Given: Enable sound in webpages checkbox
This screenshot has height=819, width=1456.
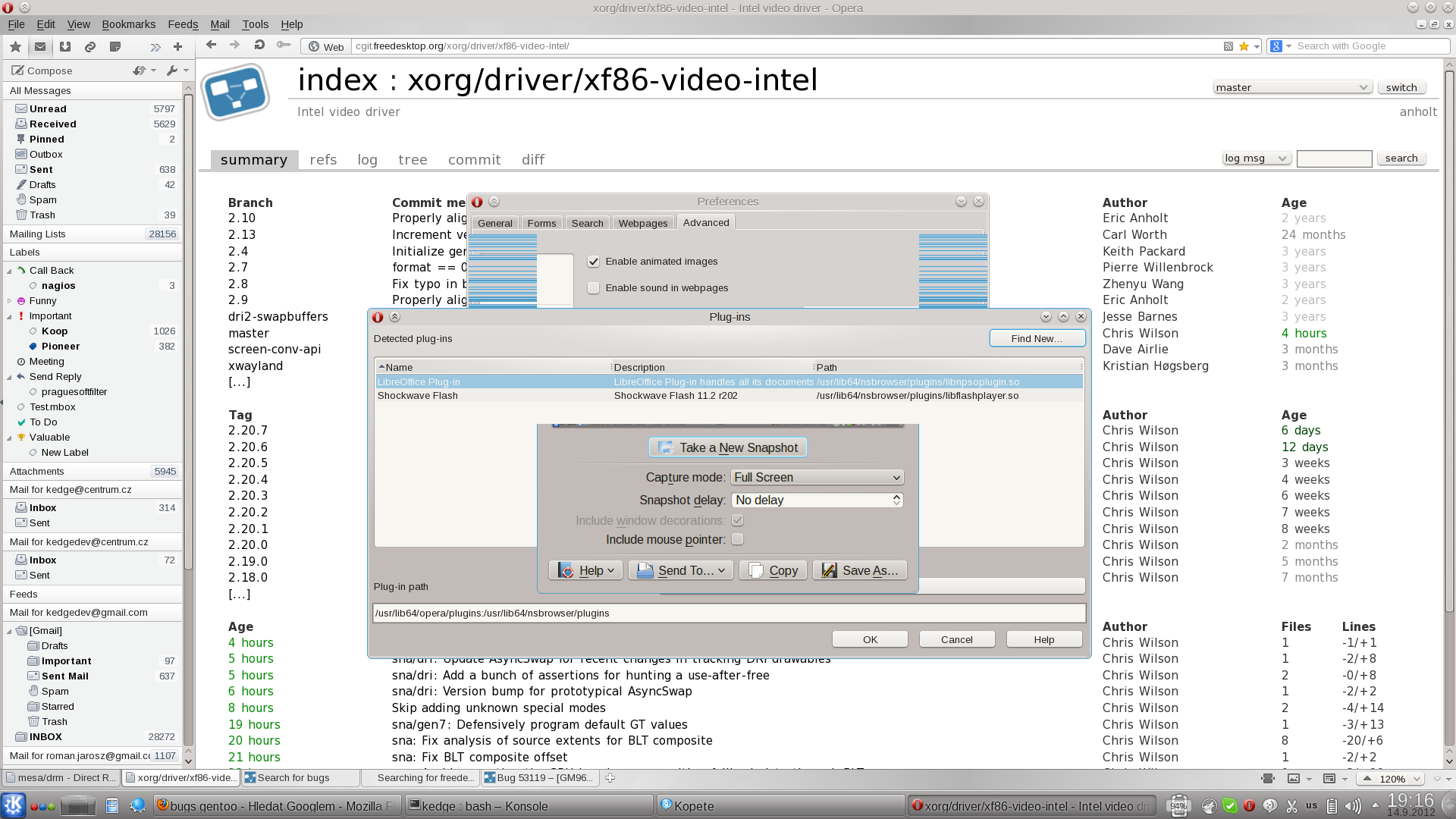Looking at the screenshot, I should point(594,288).
